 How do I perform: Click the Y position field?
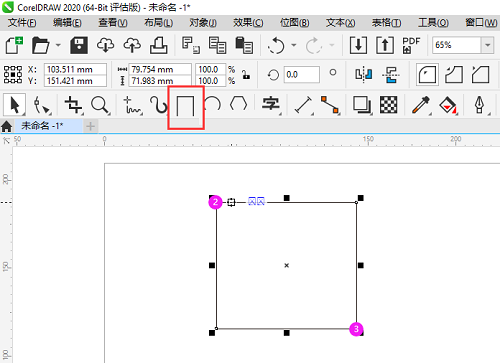click(x=75, y=81)
